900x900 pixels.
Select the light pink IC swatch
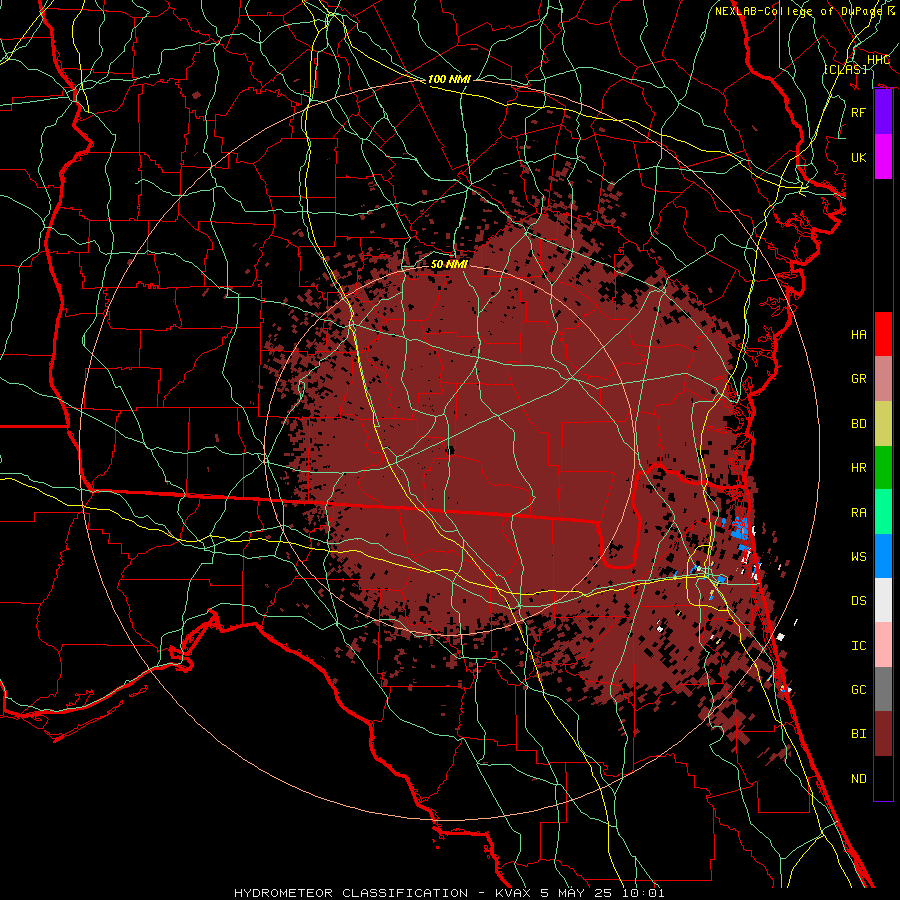(883, 645)
